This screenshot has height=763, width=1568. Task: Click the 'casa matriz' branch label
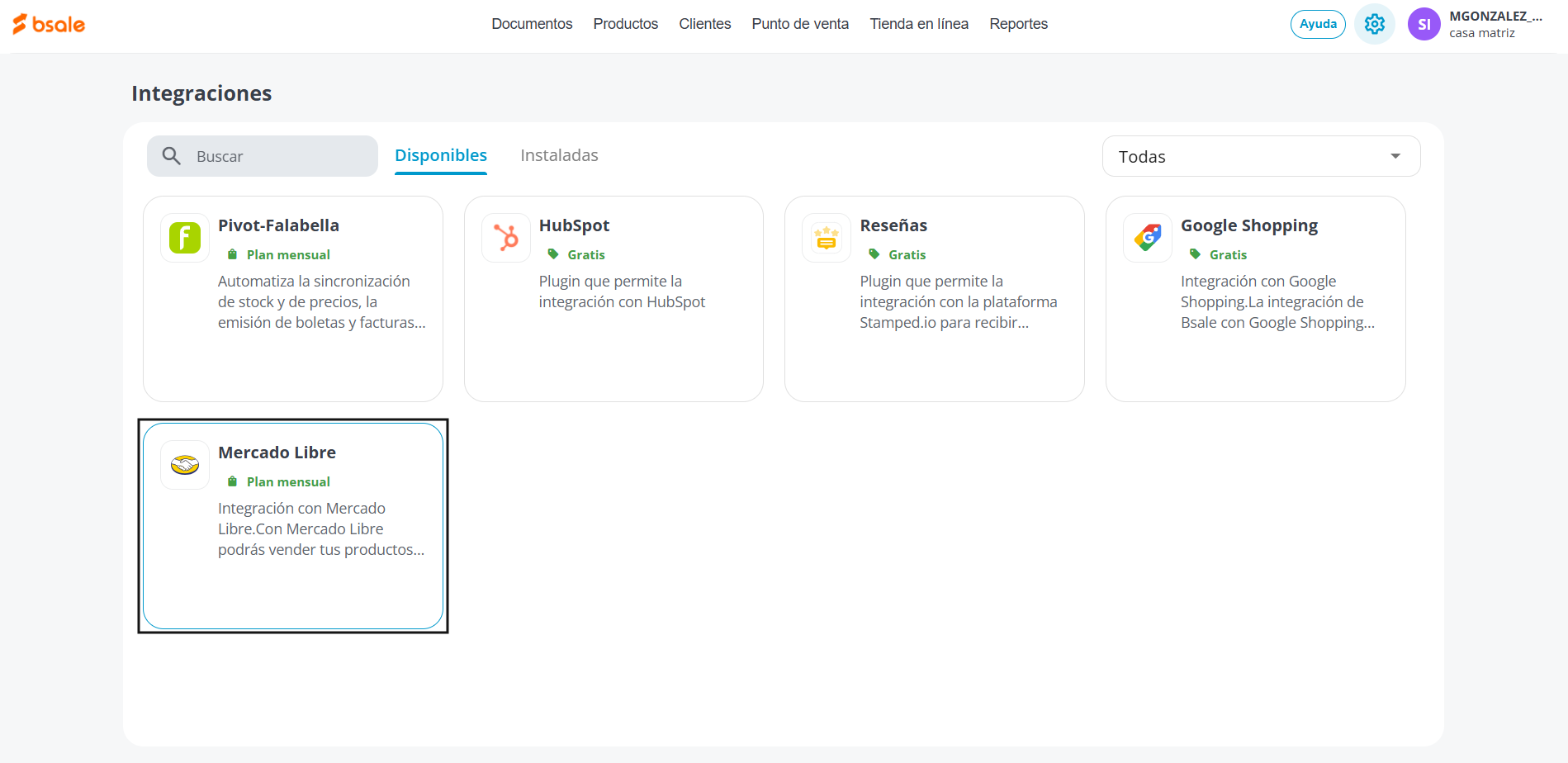1482,33
